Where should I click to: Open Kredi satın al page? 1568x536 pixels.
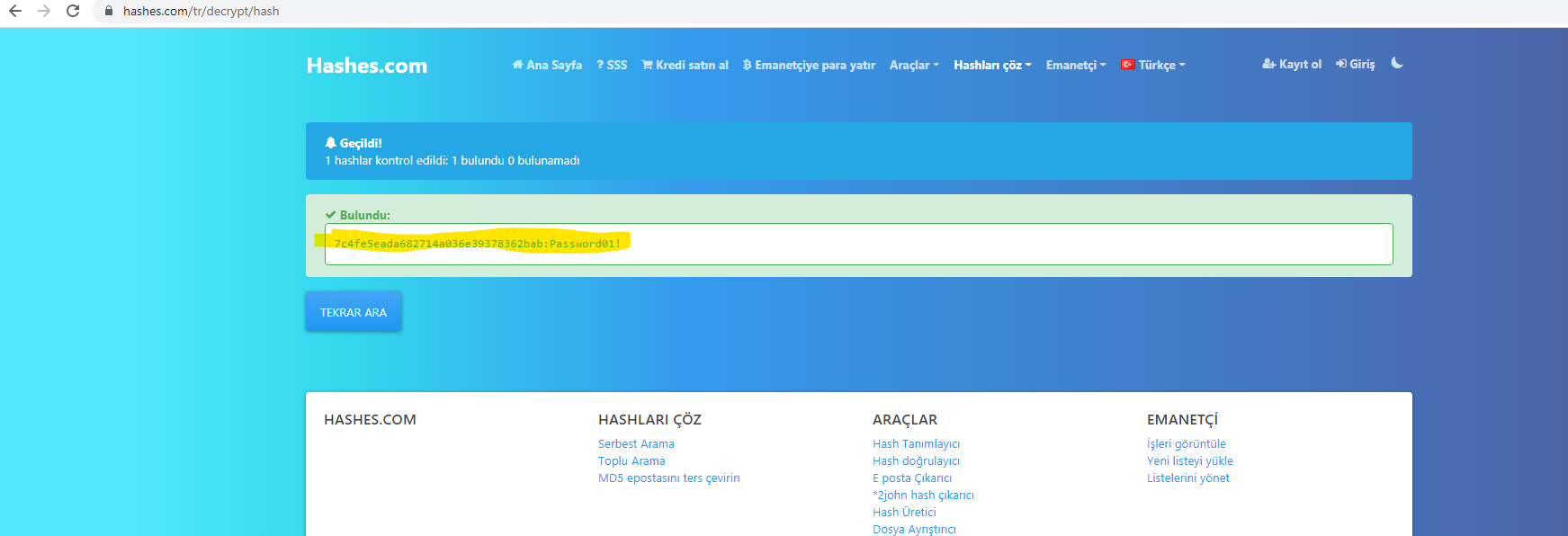pos(685,65)
